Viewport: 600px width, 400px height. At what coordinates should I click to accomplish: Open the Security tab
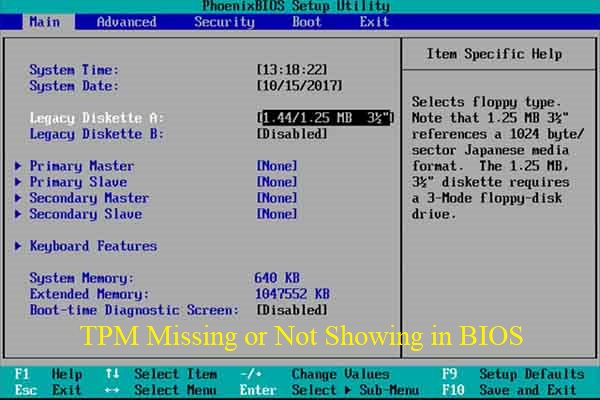click(x=224, y=21)
